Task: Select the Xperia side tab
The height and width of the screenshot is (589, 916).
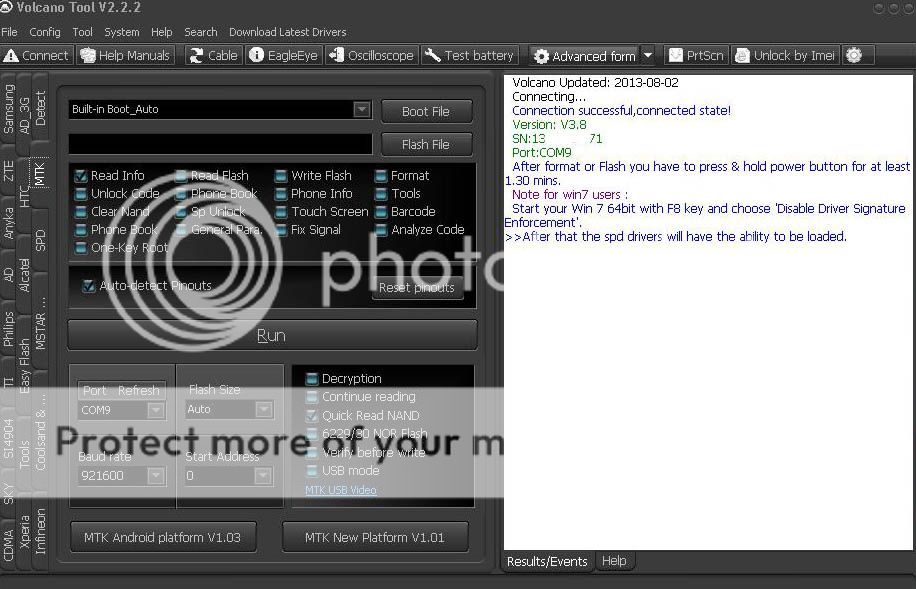Action: coord(25,531)
